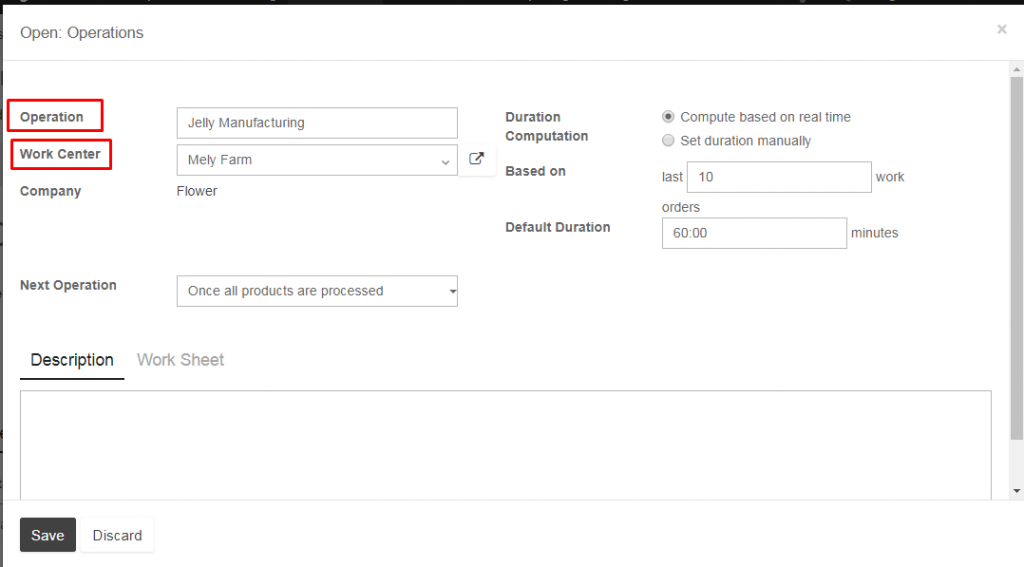
Task: Click the last work orders number field
Action: tap(779, 177)
